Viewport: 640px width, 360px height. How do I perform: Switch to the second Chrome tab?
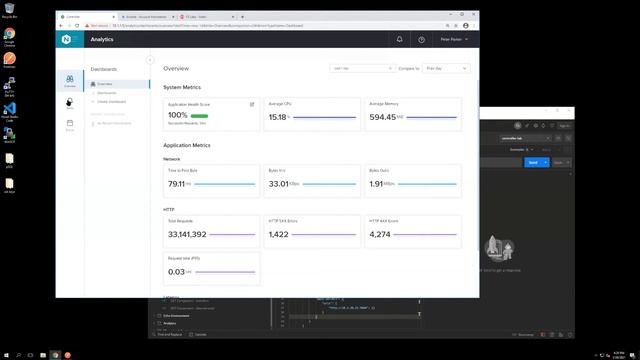(x=147, y=17)
